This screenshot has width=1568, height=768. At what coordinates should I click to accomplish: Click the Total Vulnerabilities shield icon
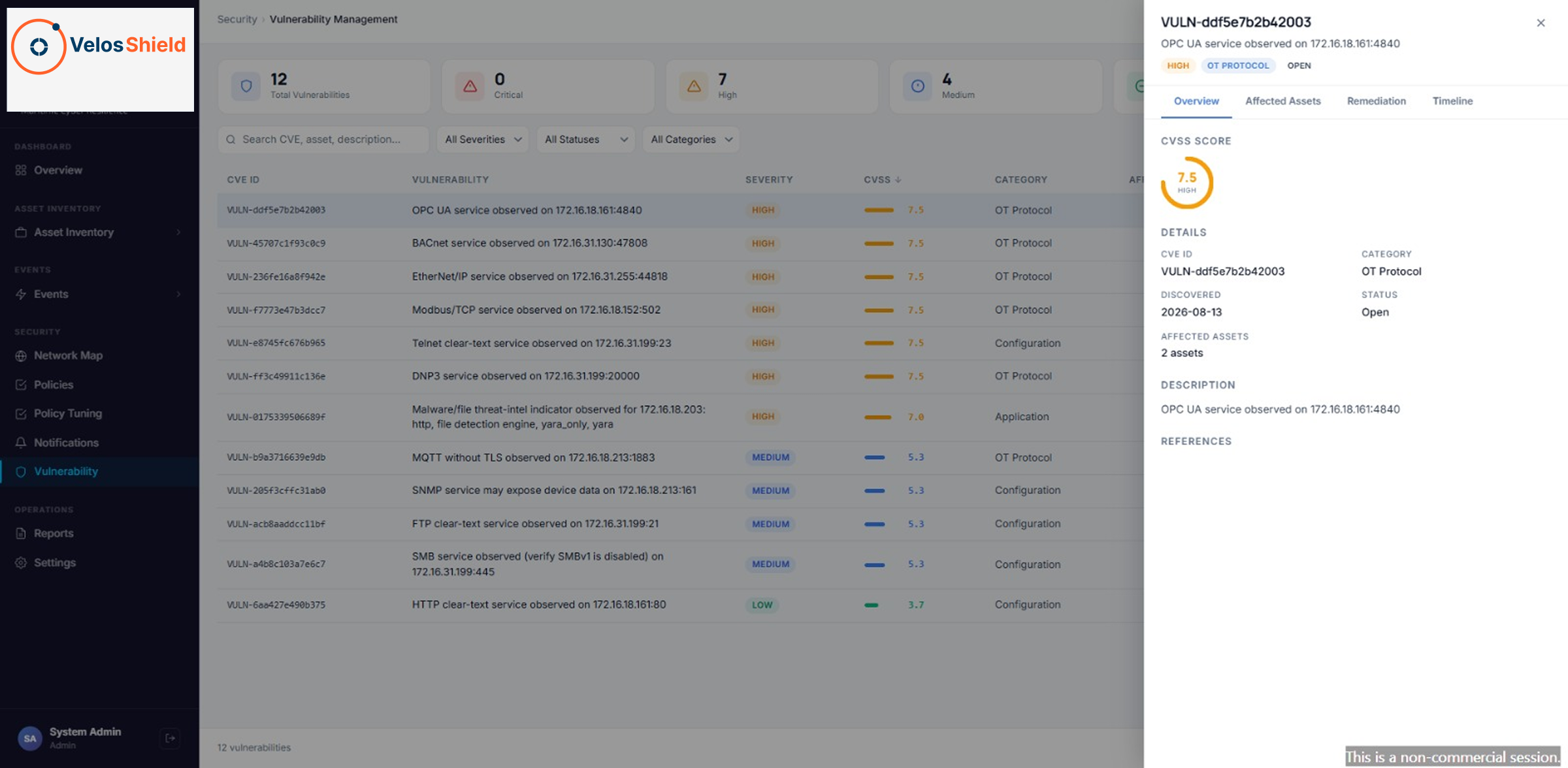point(246,86)
